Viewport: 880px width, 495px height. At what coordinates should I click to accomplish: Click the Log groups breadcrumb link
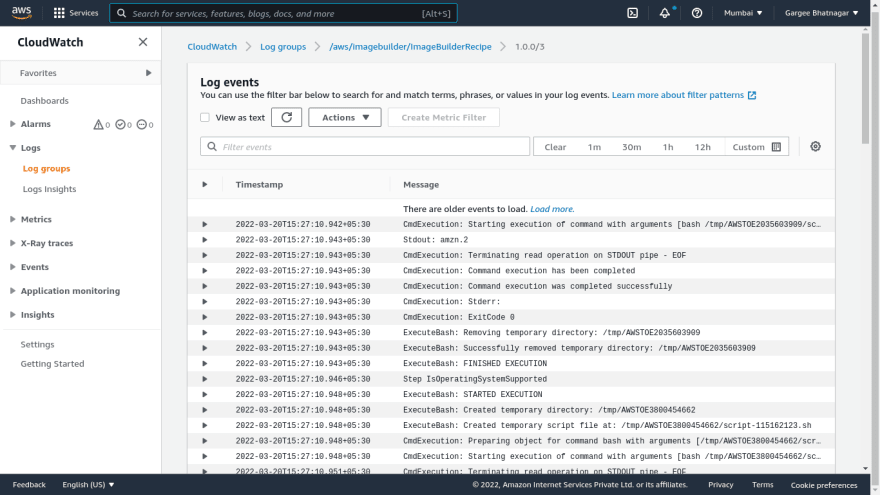click(283, 47)
